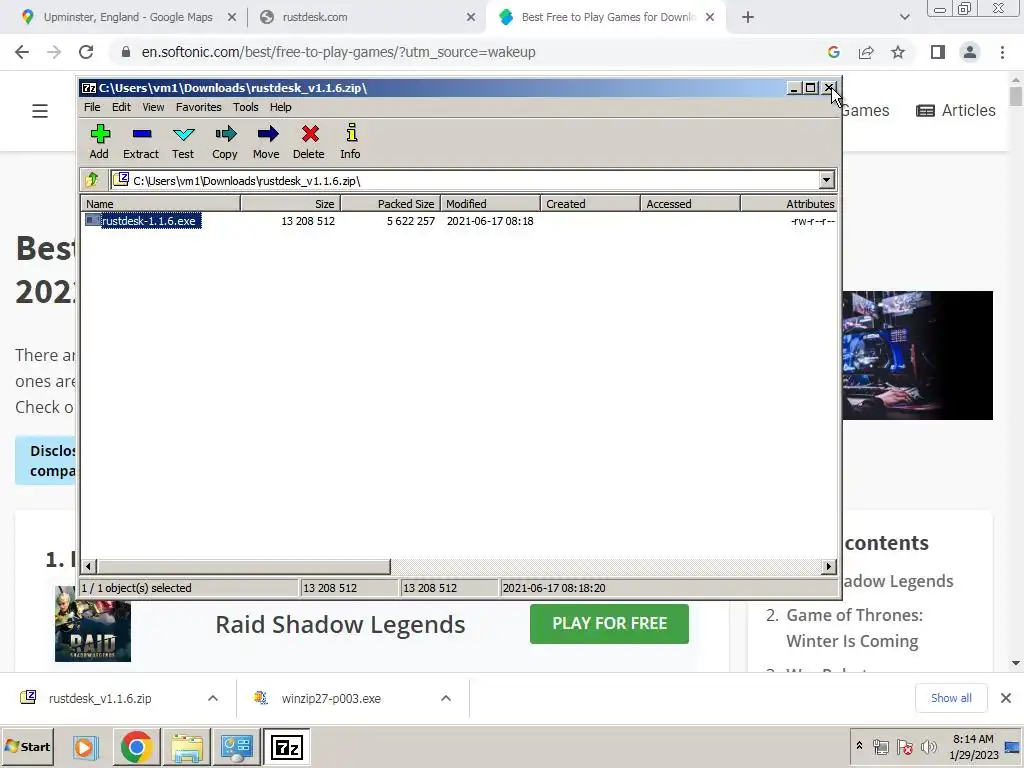Sort by the Size column header
The height and width of the screenshot is (768, 1024).
point(291,204)
